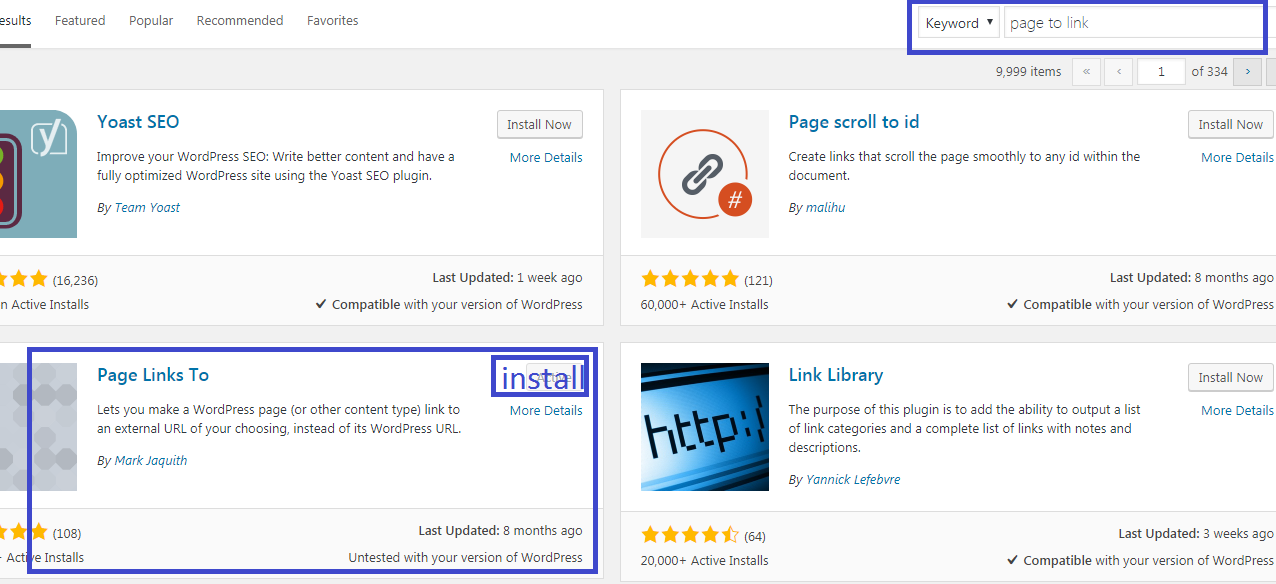Go to the next results page arrow
This screenshot has height=584, width=1276.
coord(1246,72)
